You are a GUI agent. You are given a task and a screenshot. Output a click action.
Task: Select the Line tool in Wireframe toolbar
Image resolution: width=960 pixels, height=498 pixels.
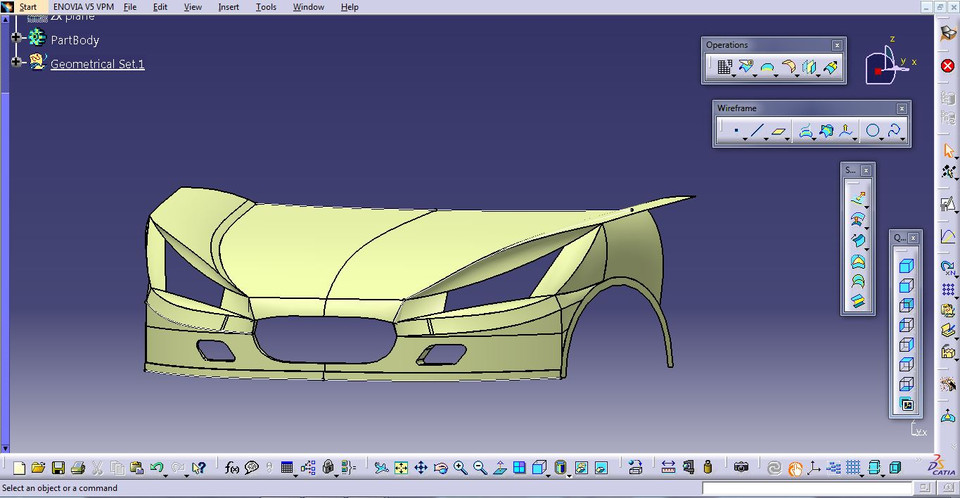[758, 130]
